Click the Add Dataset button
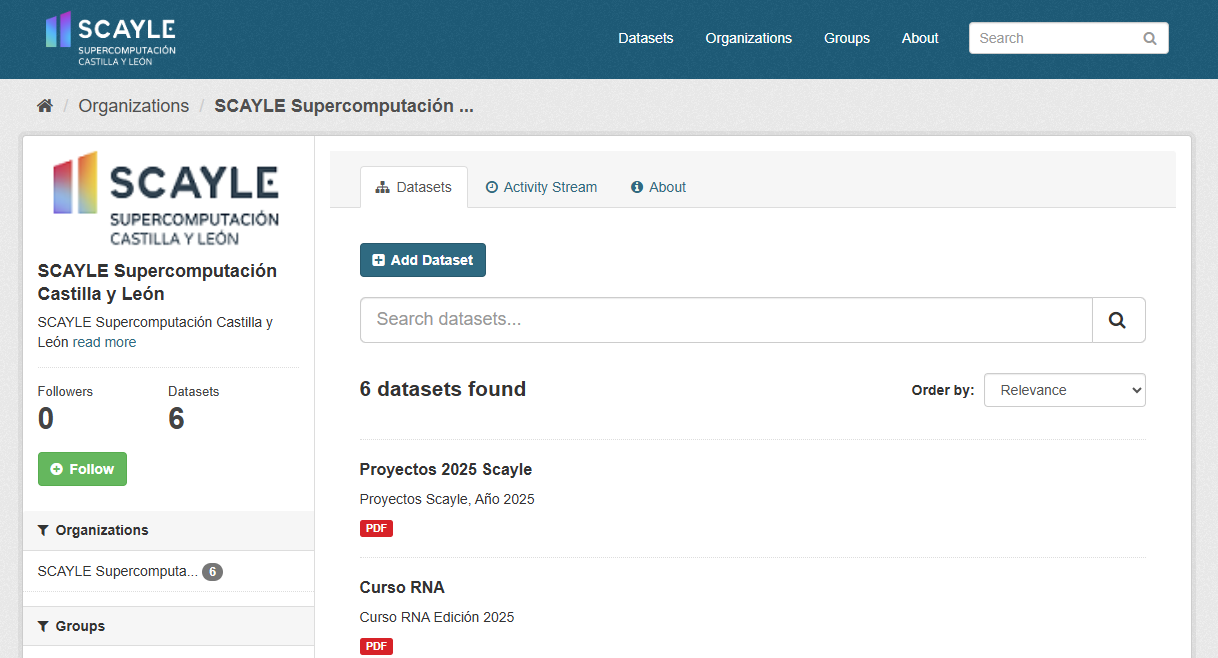 422,260
